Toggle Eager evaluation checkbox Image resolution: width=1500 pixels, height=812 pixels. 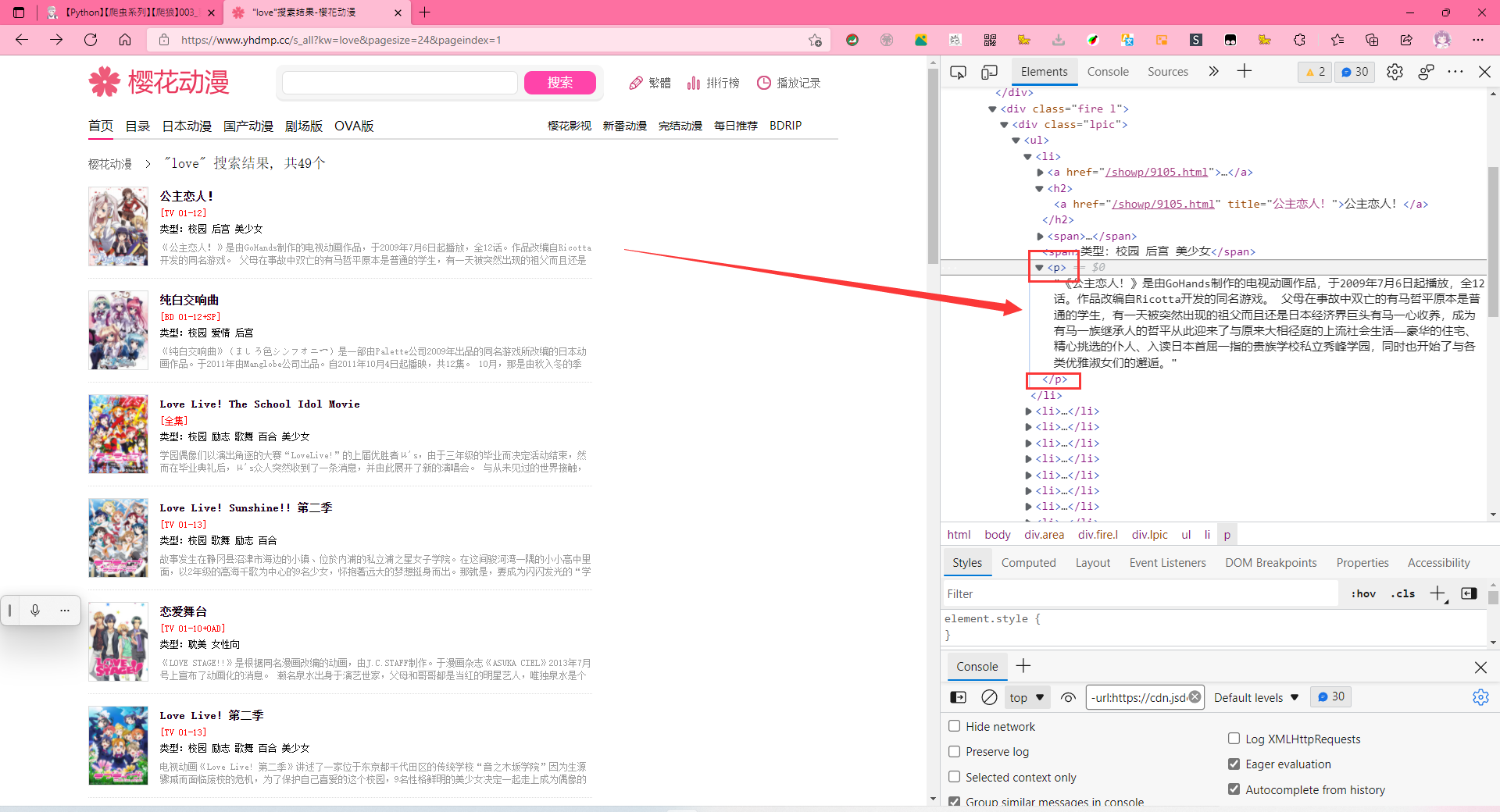1234,764
